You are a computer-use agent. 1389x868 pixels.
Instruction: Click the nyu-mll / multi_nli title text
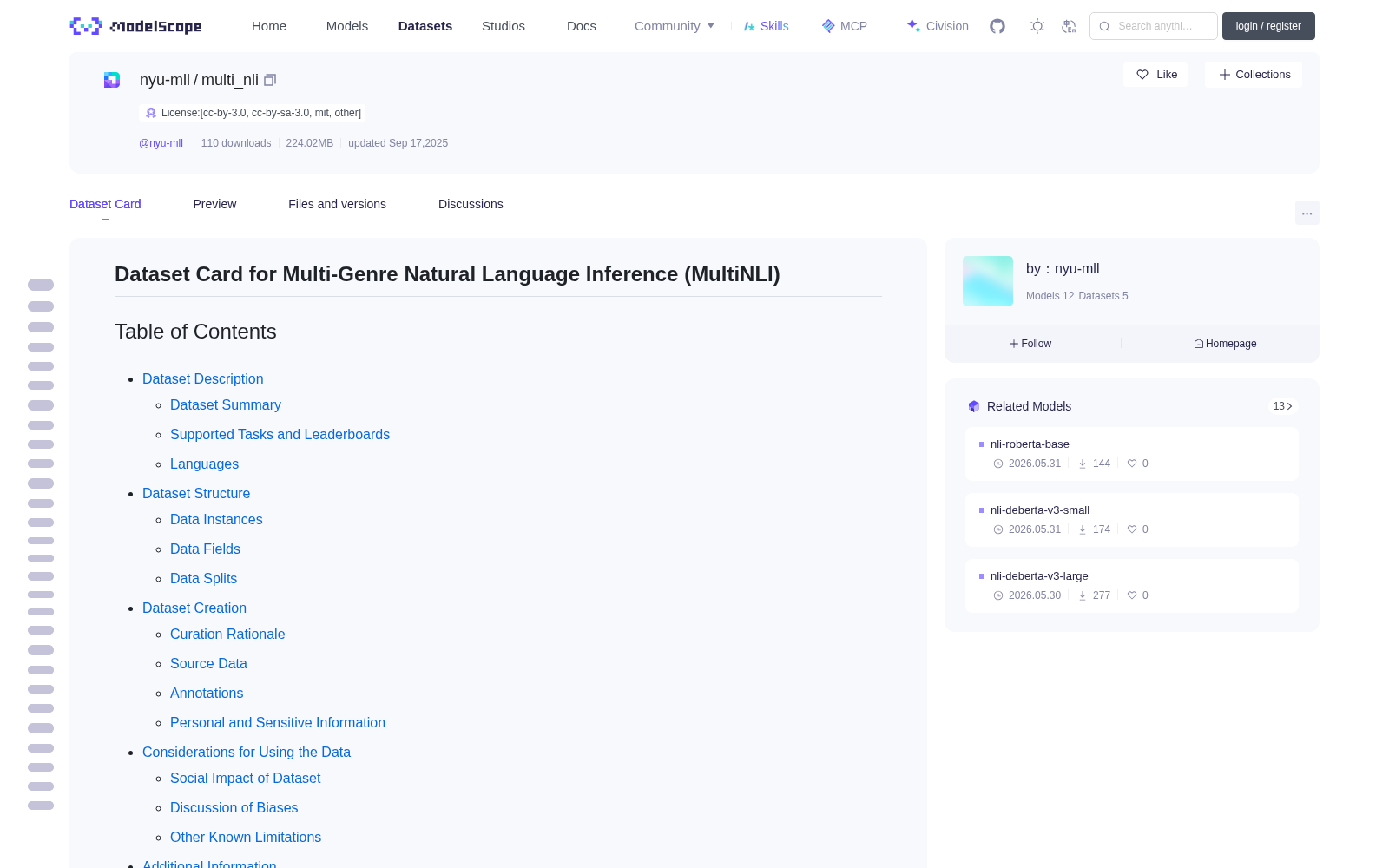199,80
